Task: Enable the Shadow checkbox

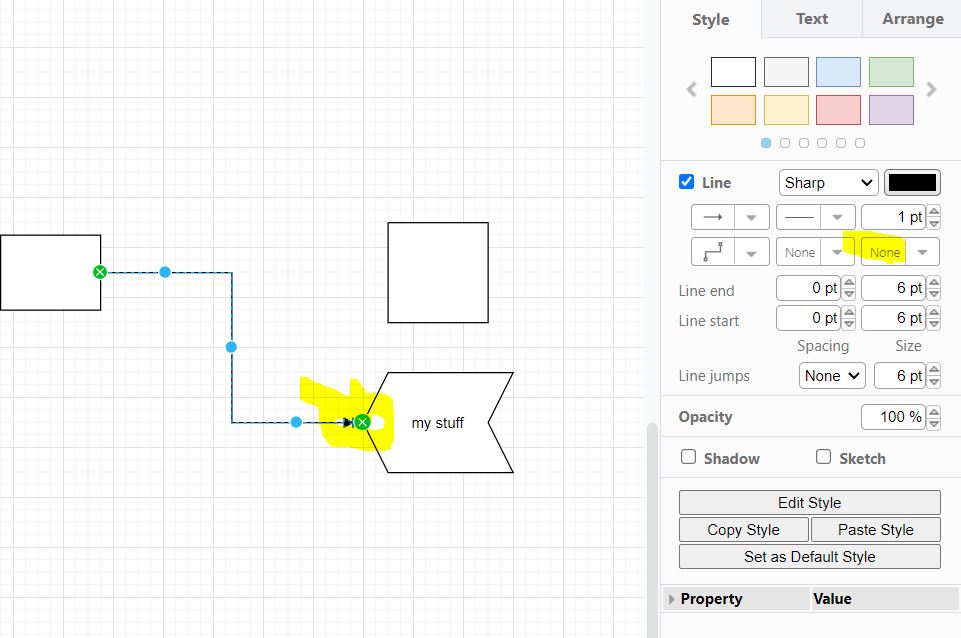Action: pos(688,457)
